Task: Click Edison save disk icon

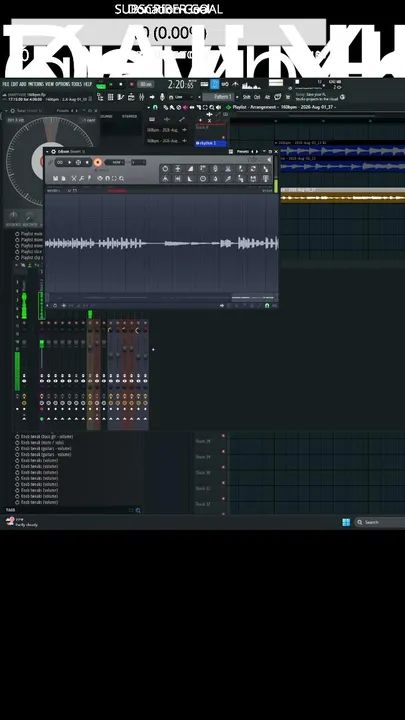Action: 56,178
